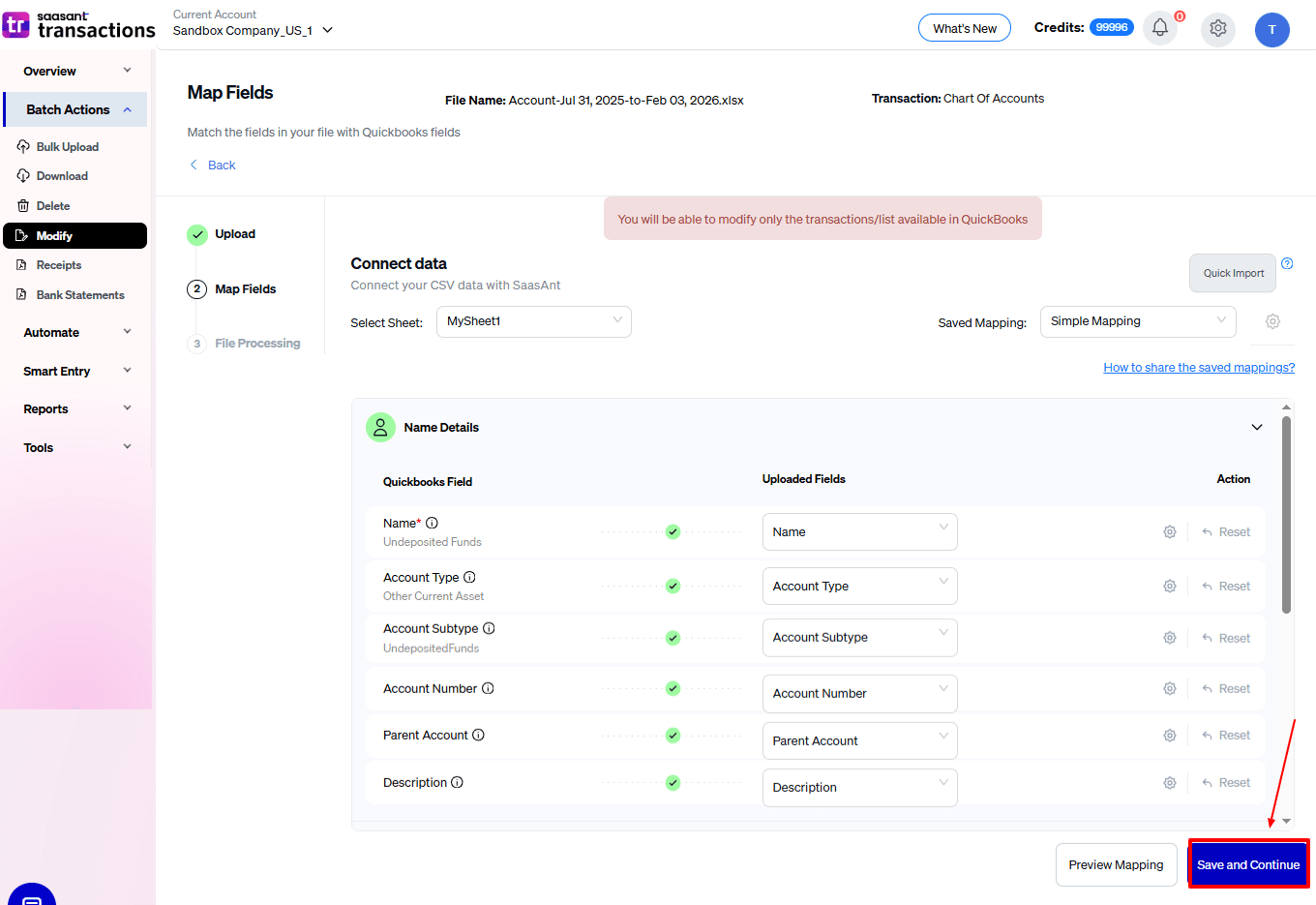Toggle the mapped status check on Account Type row
The image size is (1316, 905).
click(x=673, y=586)
